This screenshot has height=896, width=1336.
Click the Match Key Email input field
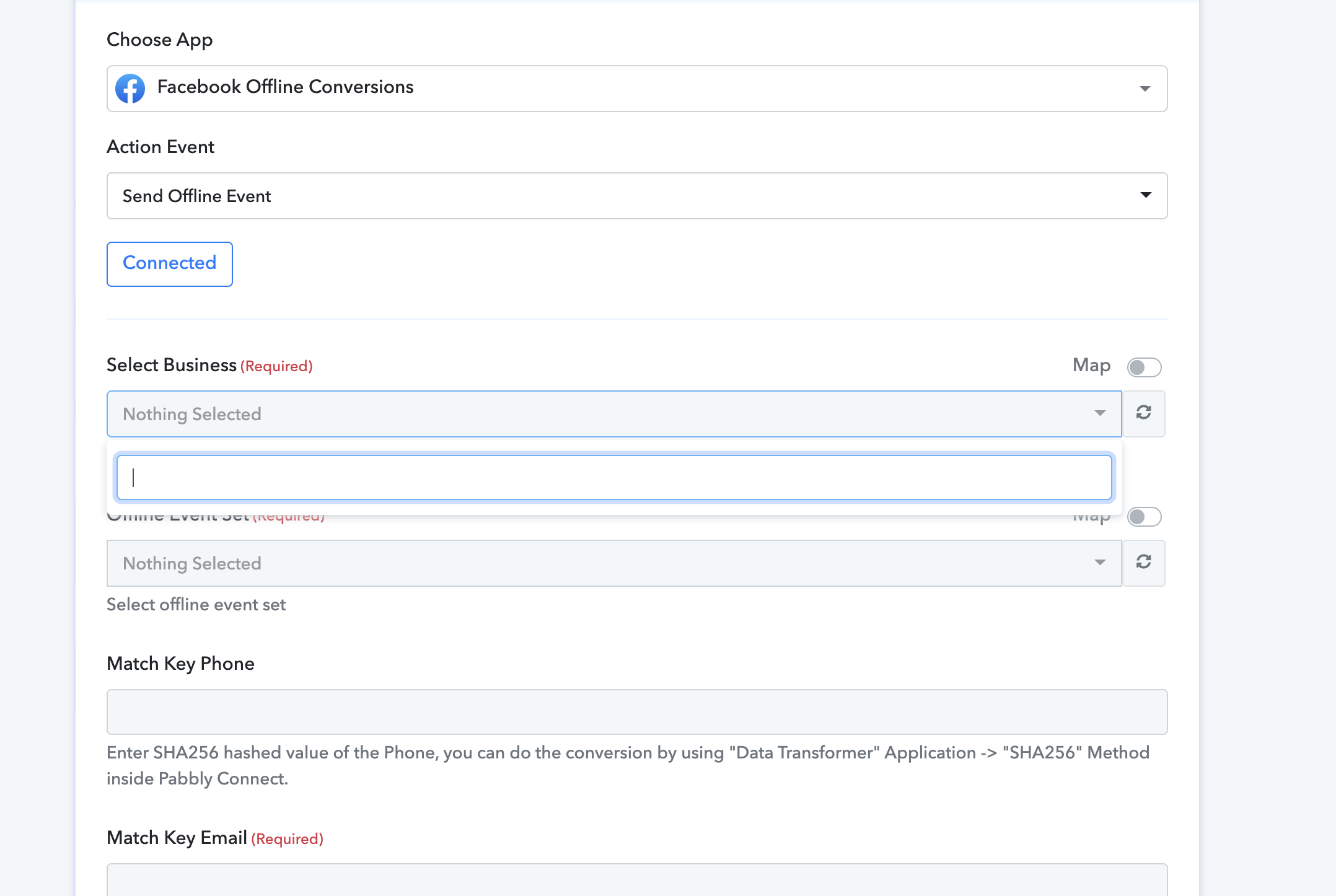click(637, 880)
